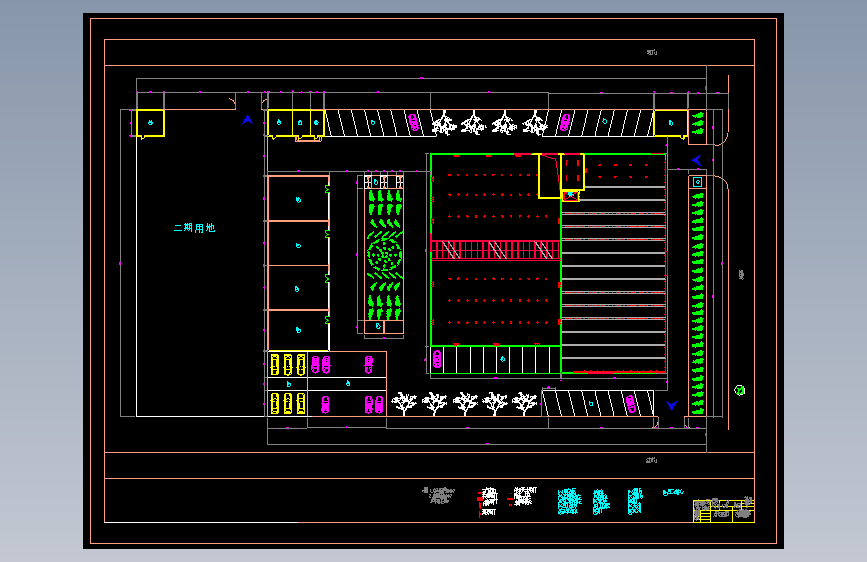Click the gray notes text in the legend
Viewport: 867px width, 562px height.
438,495
